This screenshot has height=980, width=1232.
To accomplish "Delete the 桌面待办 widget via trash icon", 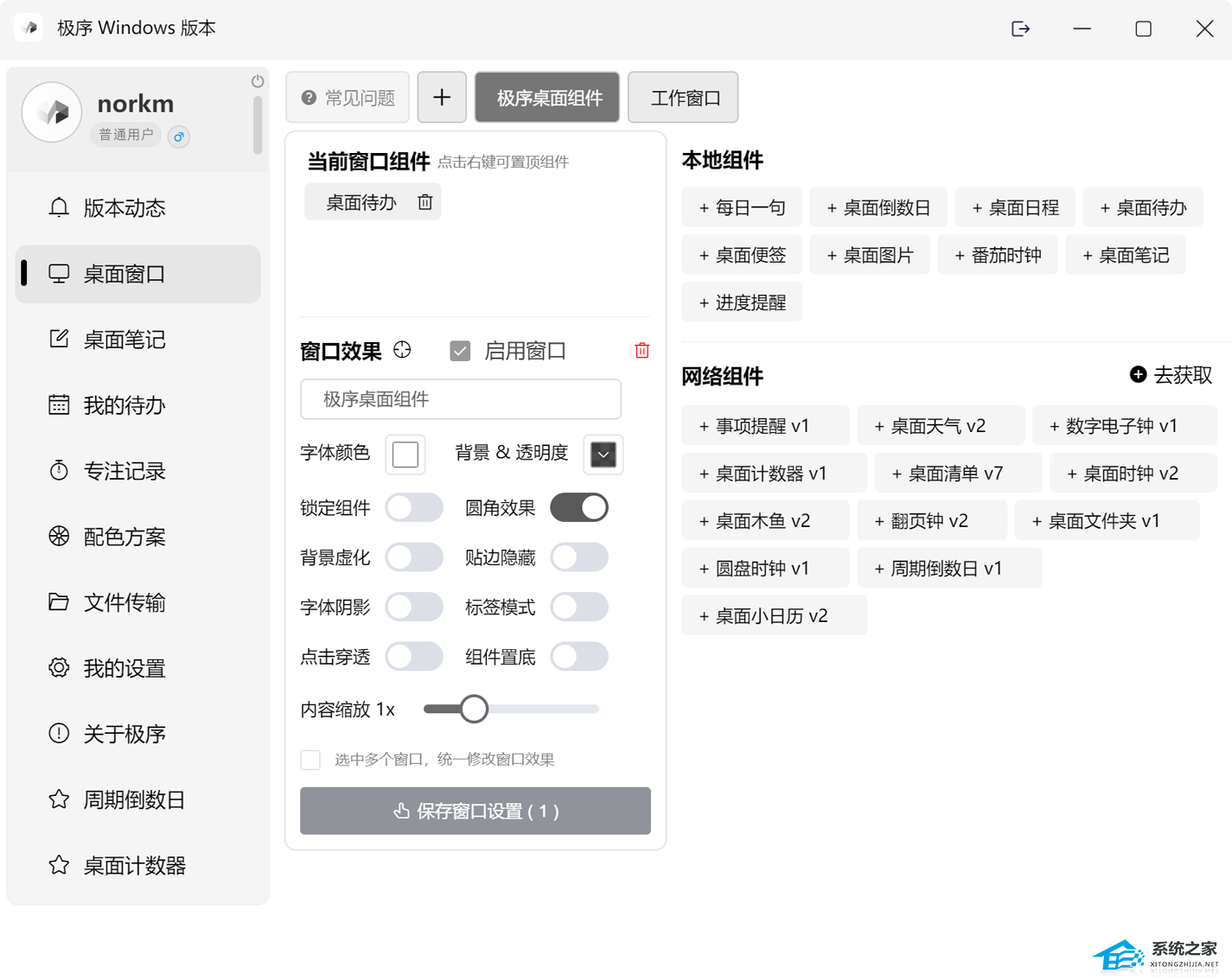I will (424, 202).
